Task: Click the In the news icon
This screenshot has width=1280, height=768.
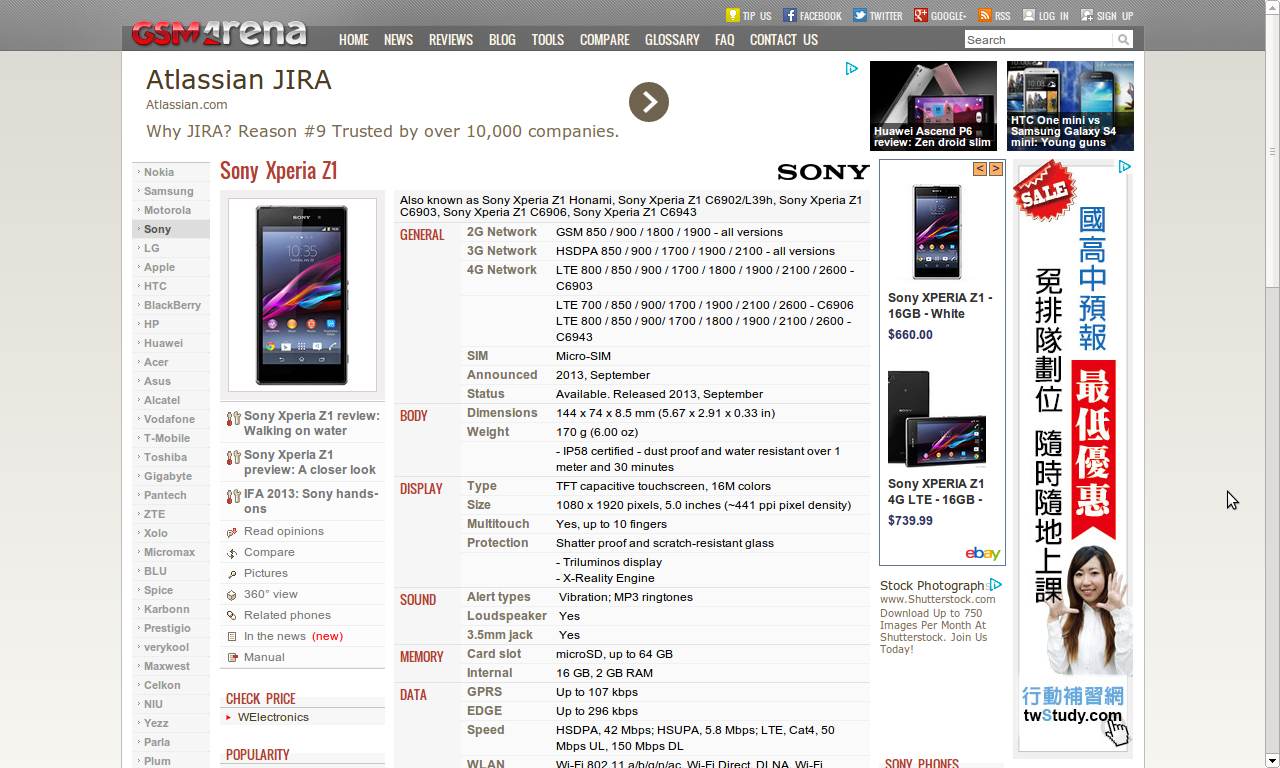Action: (x=232, y=637)
